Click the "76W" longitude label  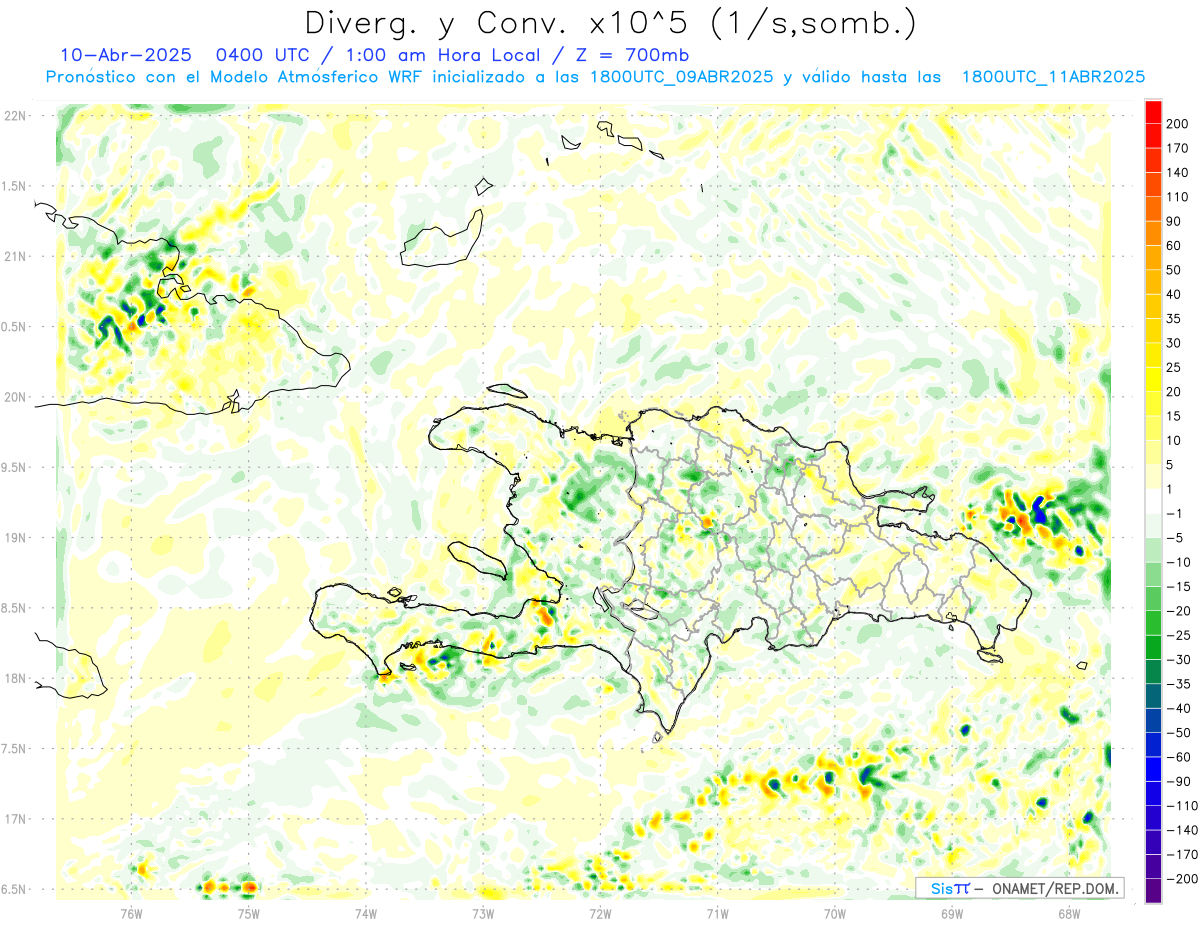(131, 913)
